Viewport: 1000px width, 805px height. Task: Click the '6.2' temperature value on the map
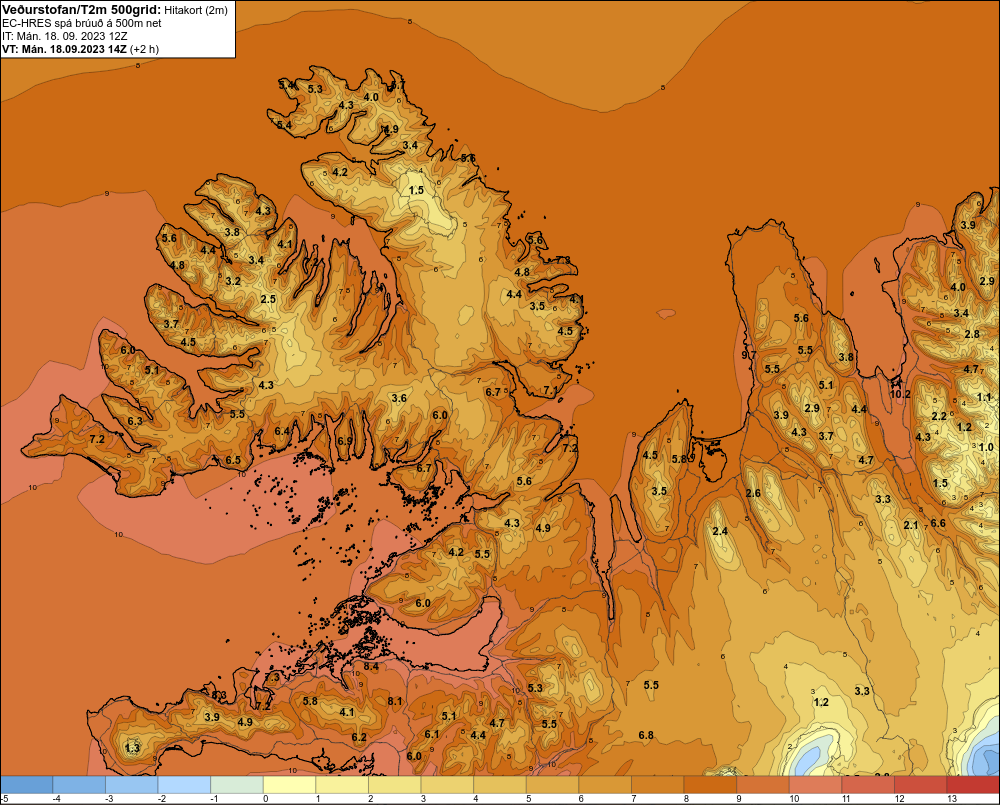click(x=359, y=737)
